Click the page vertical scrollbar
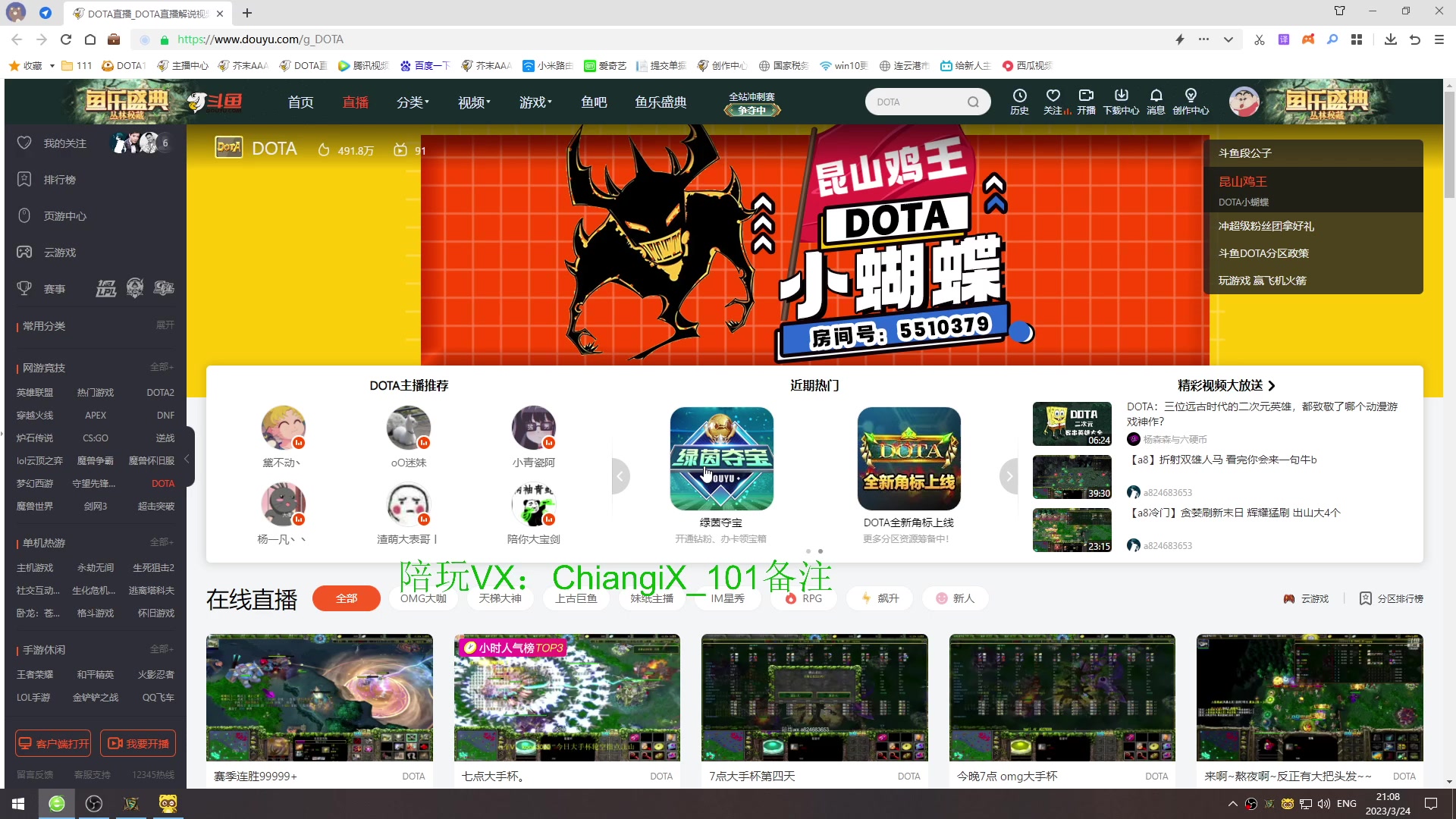Screen dimensions: 1456x819 pyautogui.click(x=1449, y=144)
